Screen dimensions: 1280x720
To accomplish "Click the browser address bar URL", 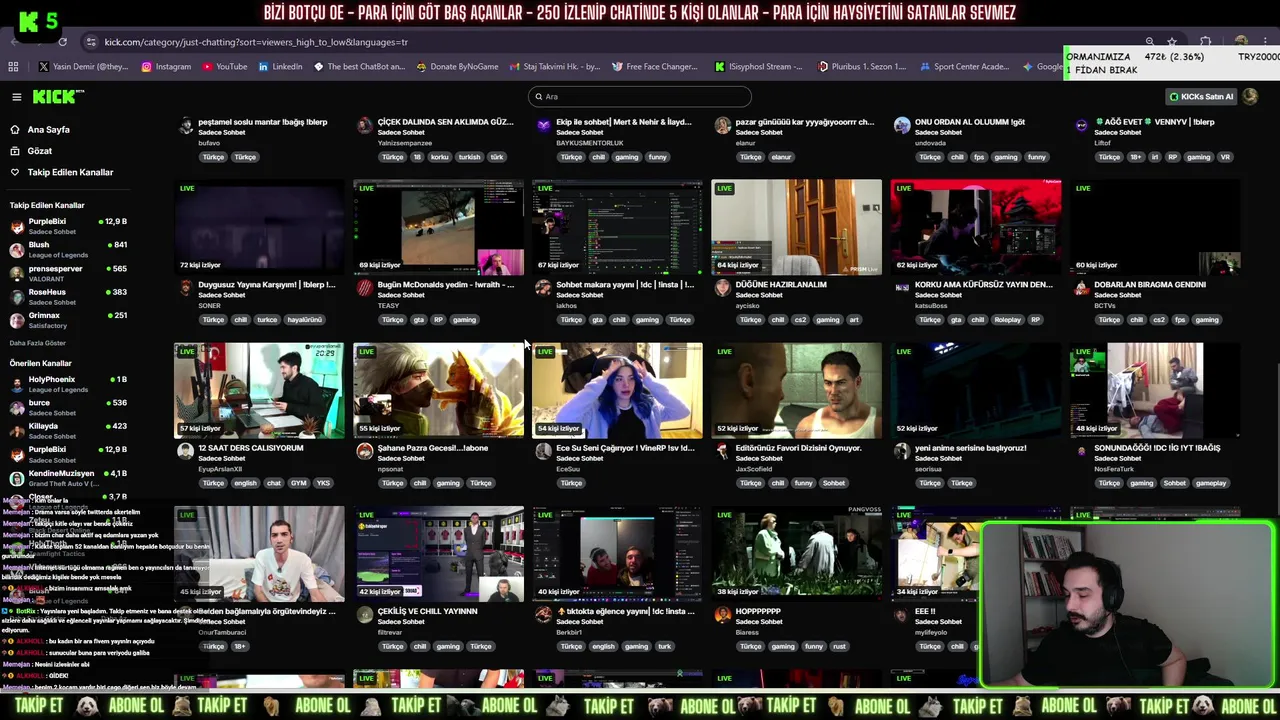I will (256, 42).
